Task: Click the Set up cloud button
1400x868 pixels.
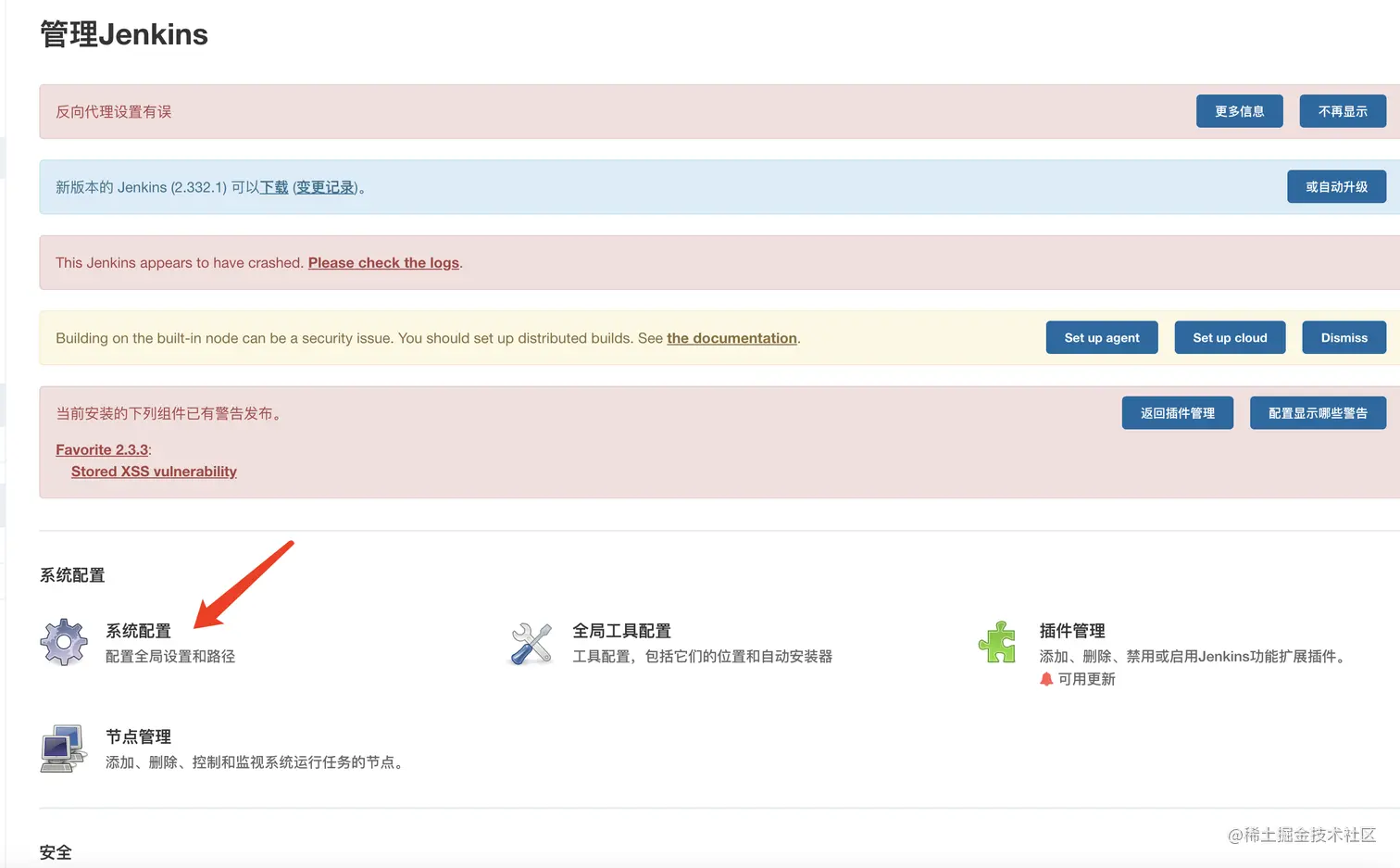Action: coord(1230,338)
